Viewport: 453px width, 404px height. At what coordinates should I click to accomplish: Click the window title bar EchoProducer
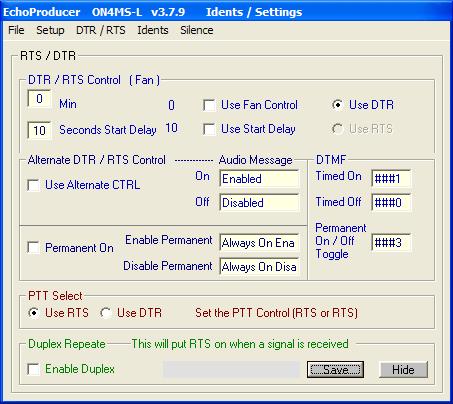[x=226, y=12]
